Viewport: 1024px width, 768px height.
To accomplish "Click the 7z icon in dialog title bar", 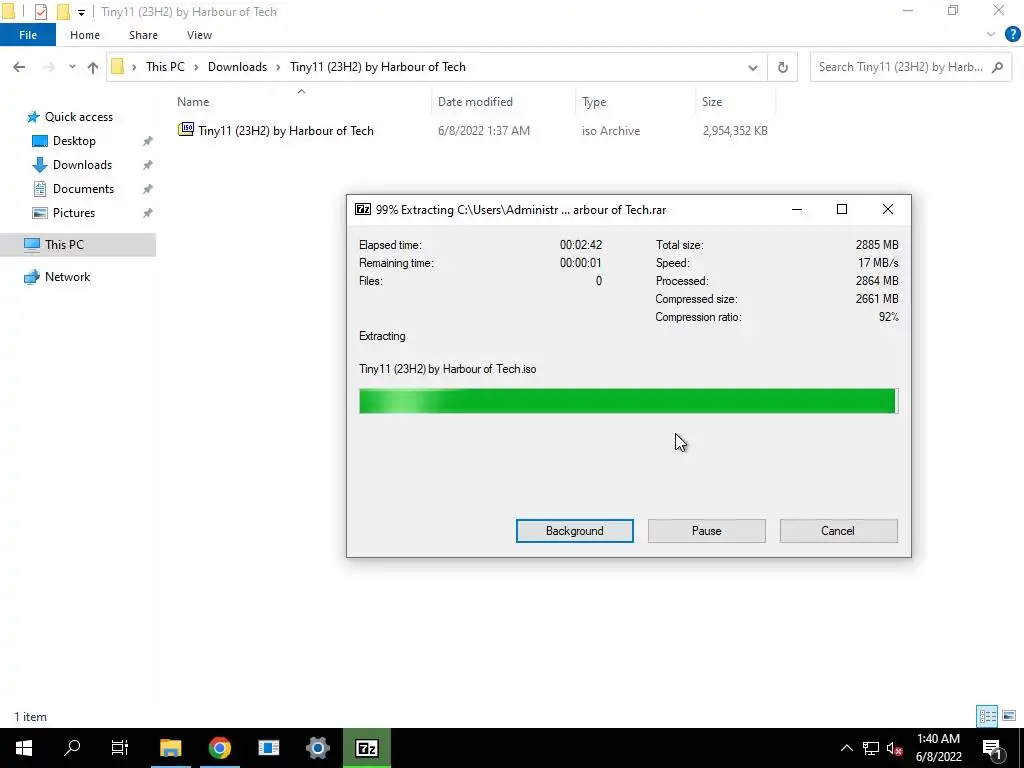I will point(363,210).
